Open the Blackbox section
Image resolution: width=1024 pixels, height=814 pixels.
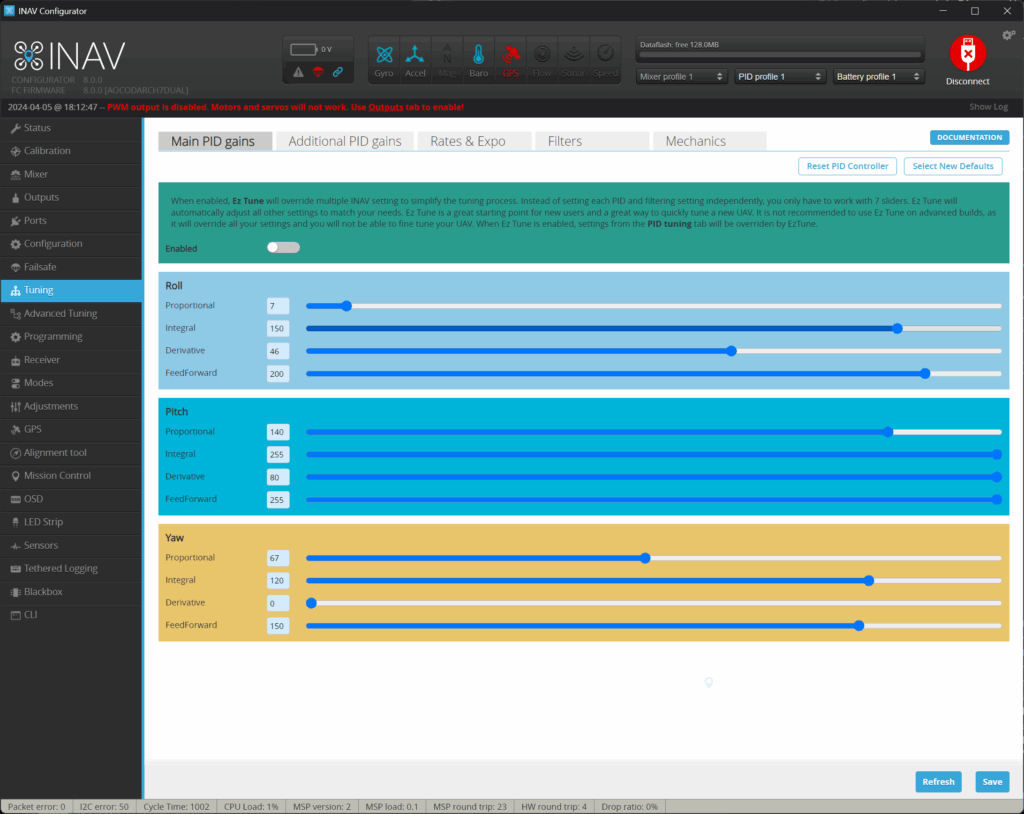(x=71, y=592)
